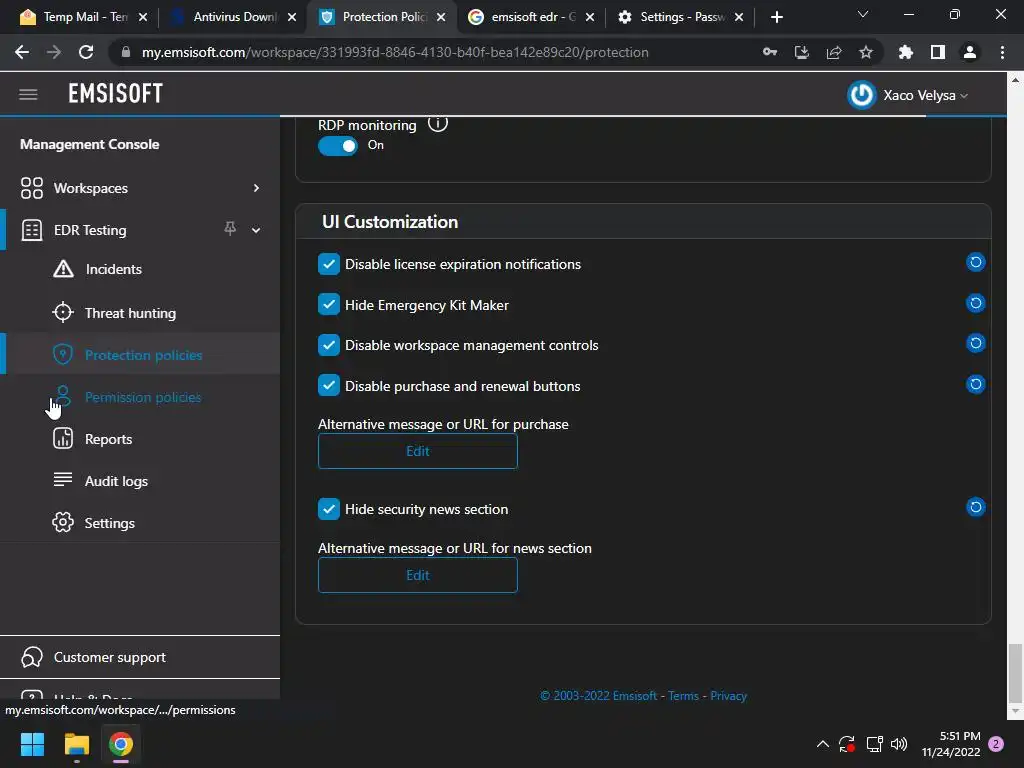This screenshot has width=1024, height=768.
Task: Open RDP monitoring info icon
Action: click(438, 123)
